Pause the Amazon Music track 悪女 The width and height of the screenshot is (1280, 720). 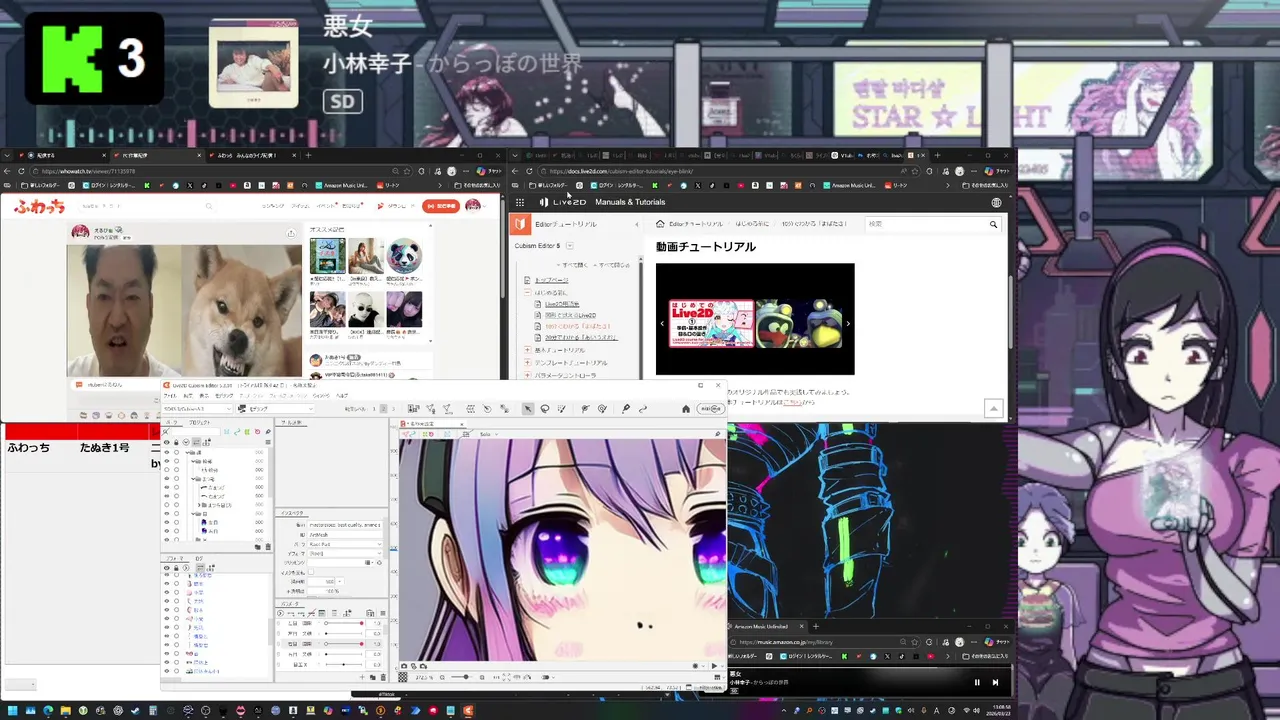point(977,682)
